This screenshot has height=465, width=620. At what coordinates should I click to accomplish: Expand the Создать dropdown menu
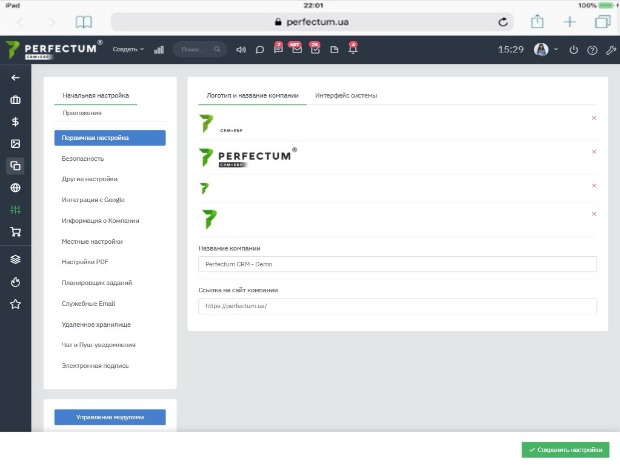pos(128,49)
